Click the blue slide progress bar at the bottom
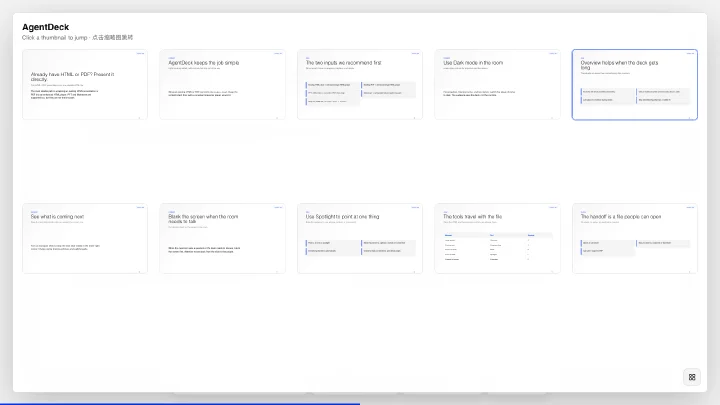 tap(180, 404)
